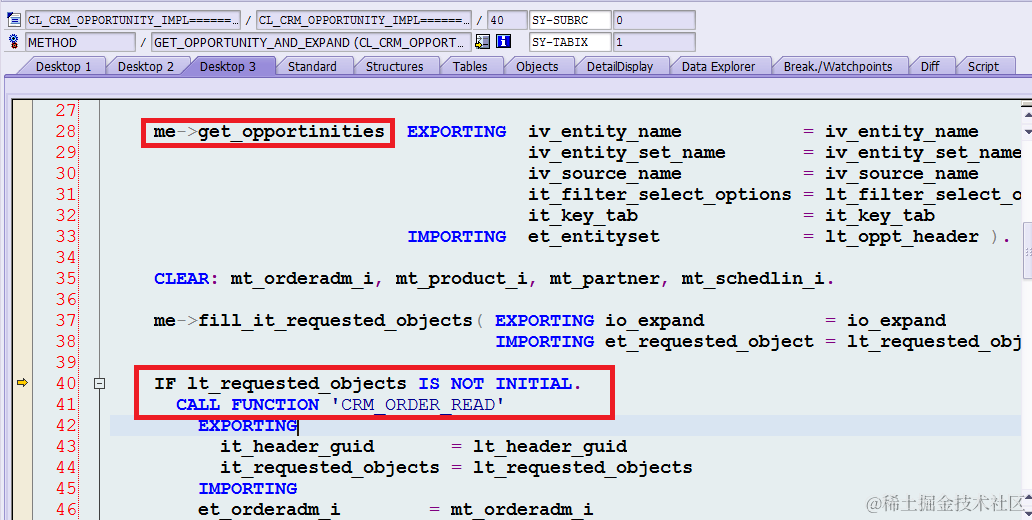Click lt_oppt_header on line 33
Viewport: 1032px width, 520px height.
[902, 236]
